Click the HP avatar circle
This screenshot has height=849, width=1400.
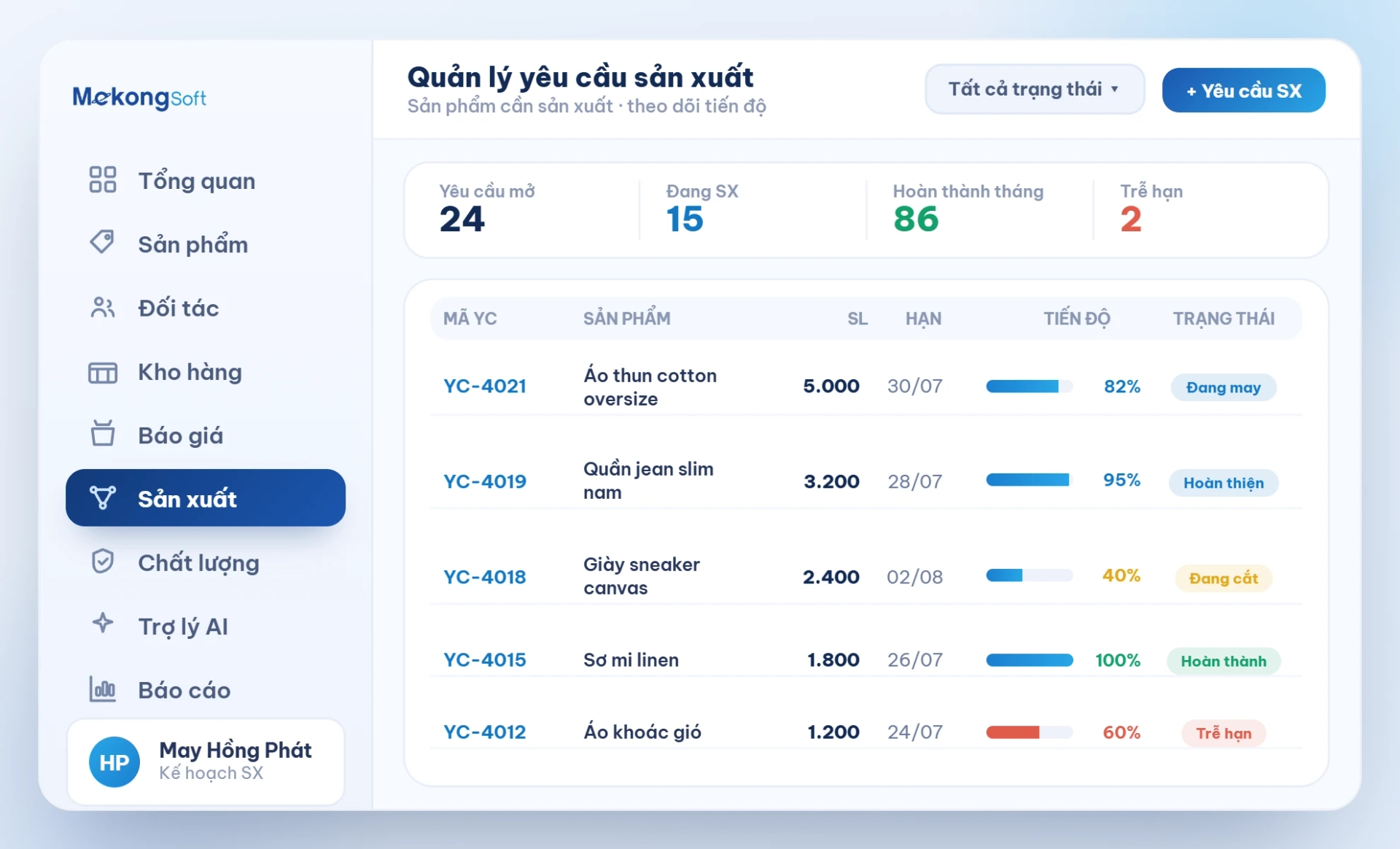tap(114, 762)
